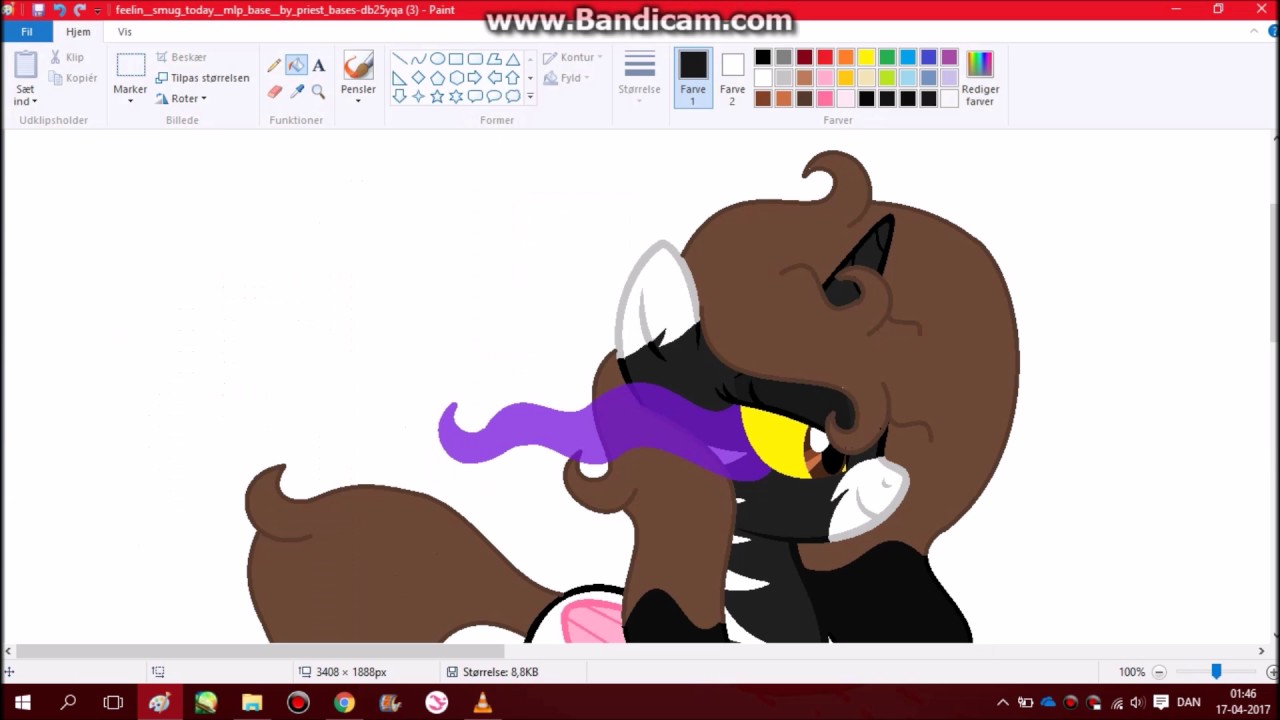1280x720 pixels.
Task: Click the Redo arrow in title bar
Action: coord(80,10)
